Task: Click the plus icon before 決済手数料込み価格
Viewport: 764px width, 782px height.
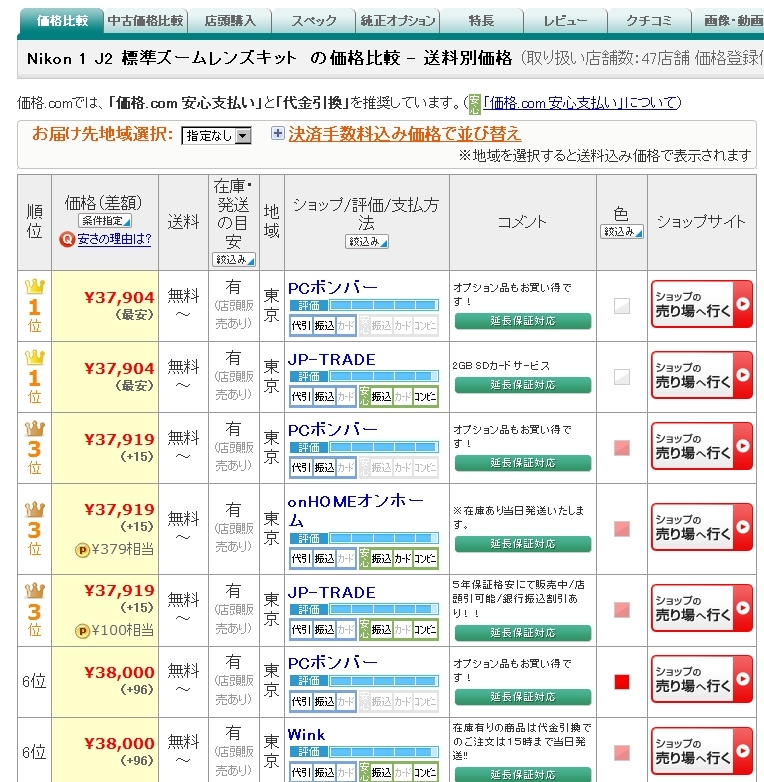Action: point(278,133)
